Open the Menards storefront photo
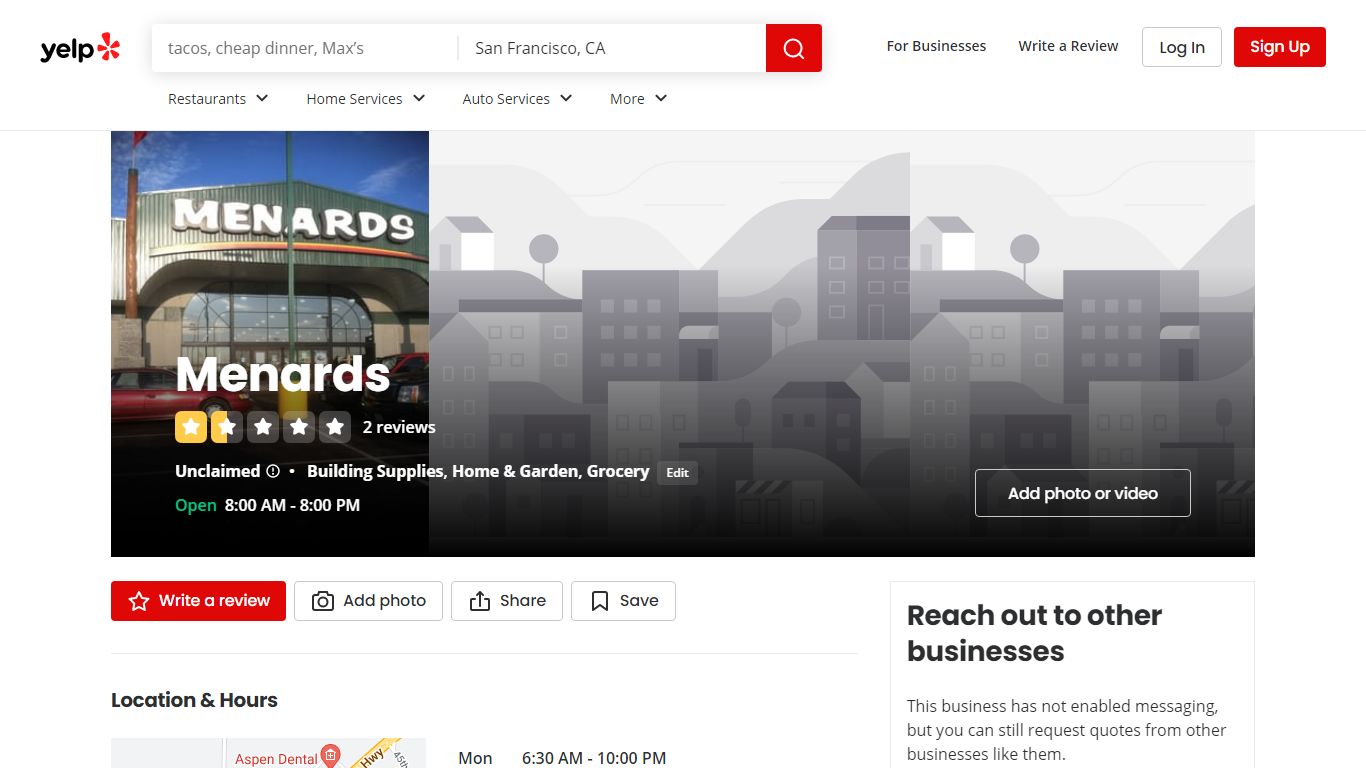The image size is (1366, 768). point(270,344)
